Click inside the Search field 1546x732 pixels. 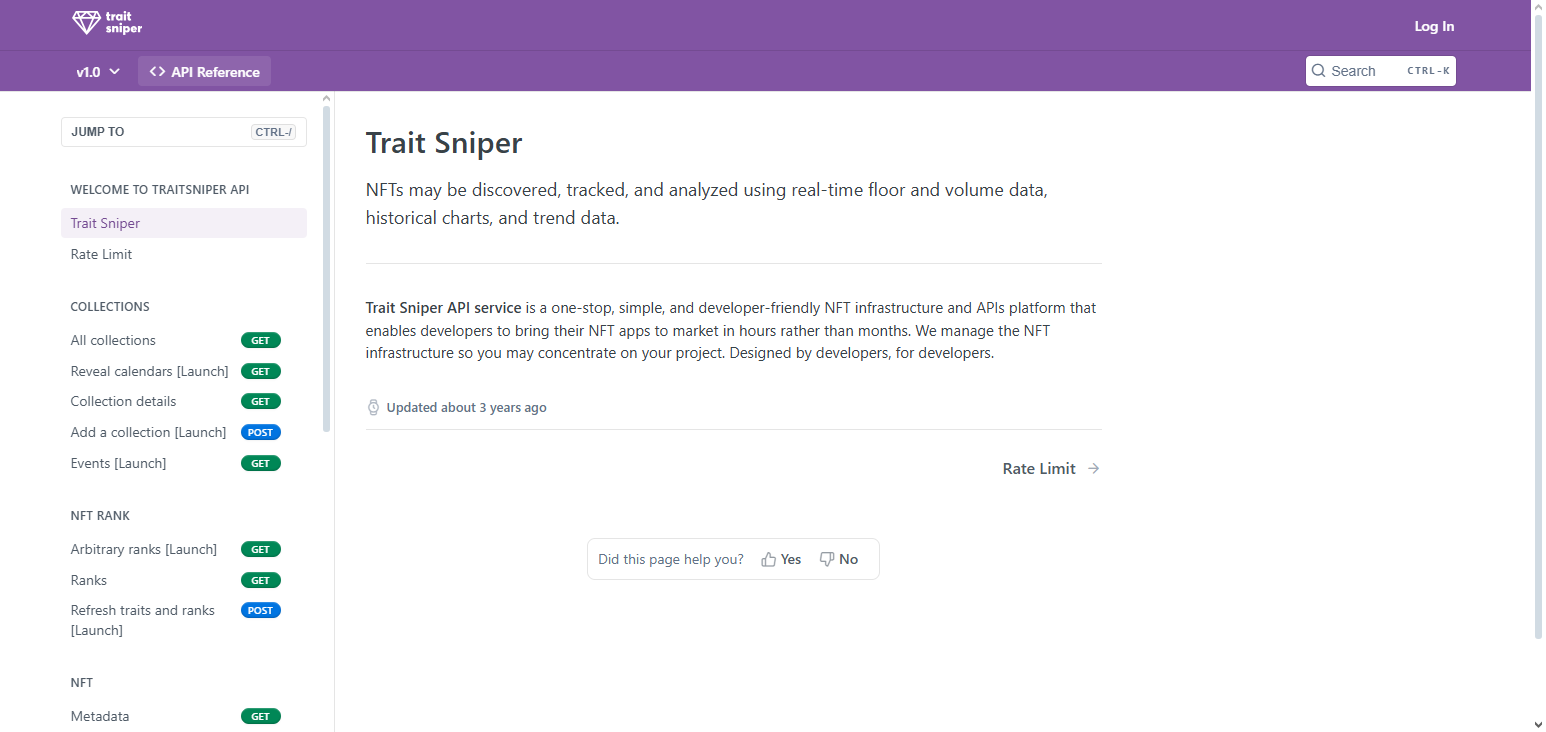coord(1365,71)
